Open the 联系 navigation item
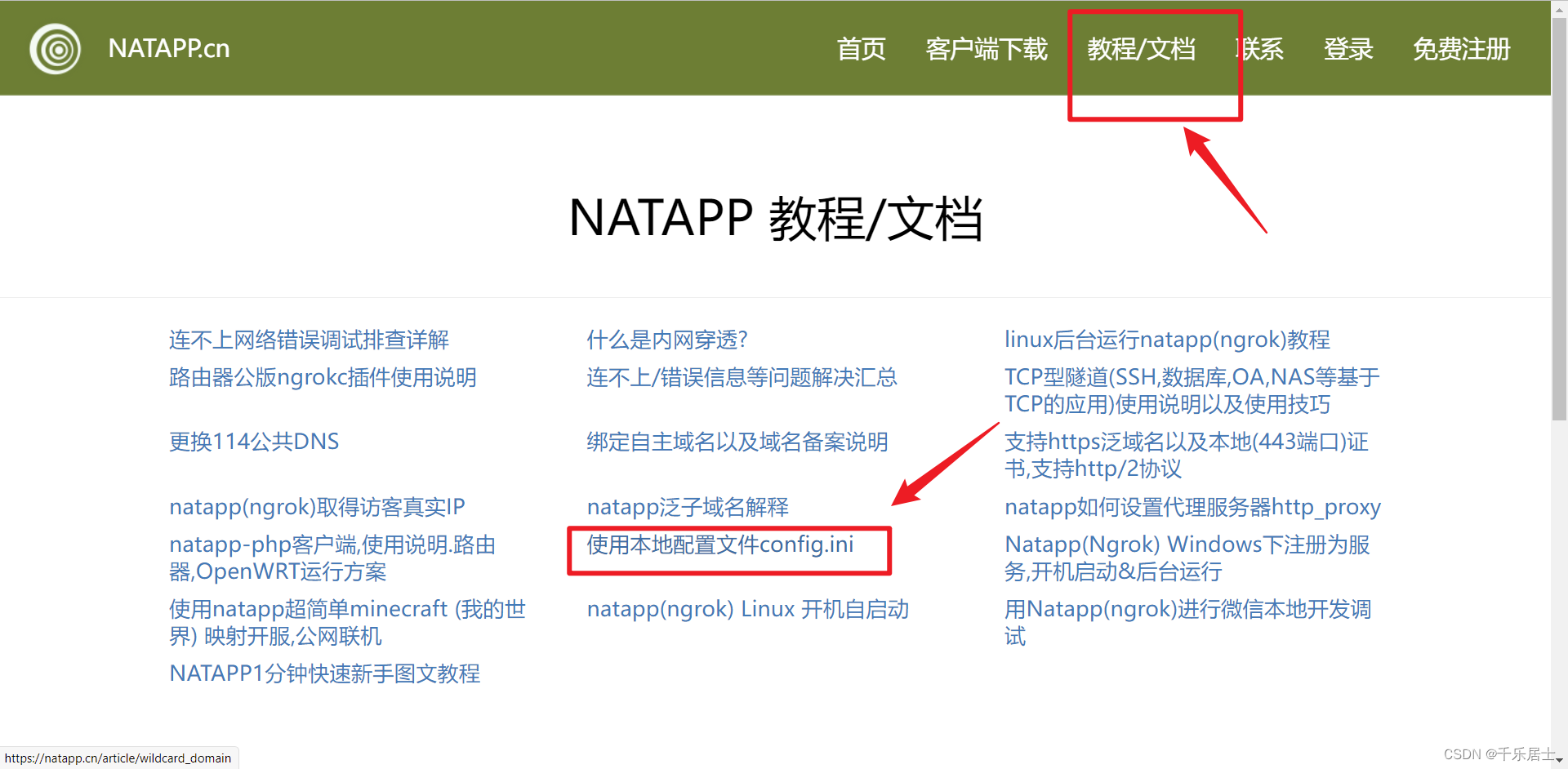This screenshot has height=769, width=1568. tap(1259, 49)
